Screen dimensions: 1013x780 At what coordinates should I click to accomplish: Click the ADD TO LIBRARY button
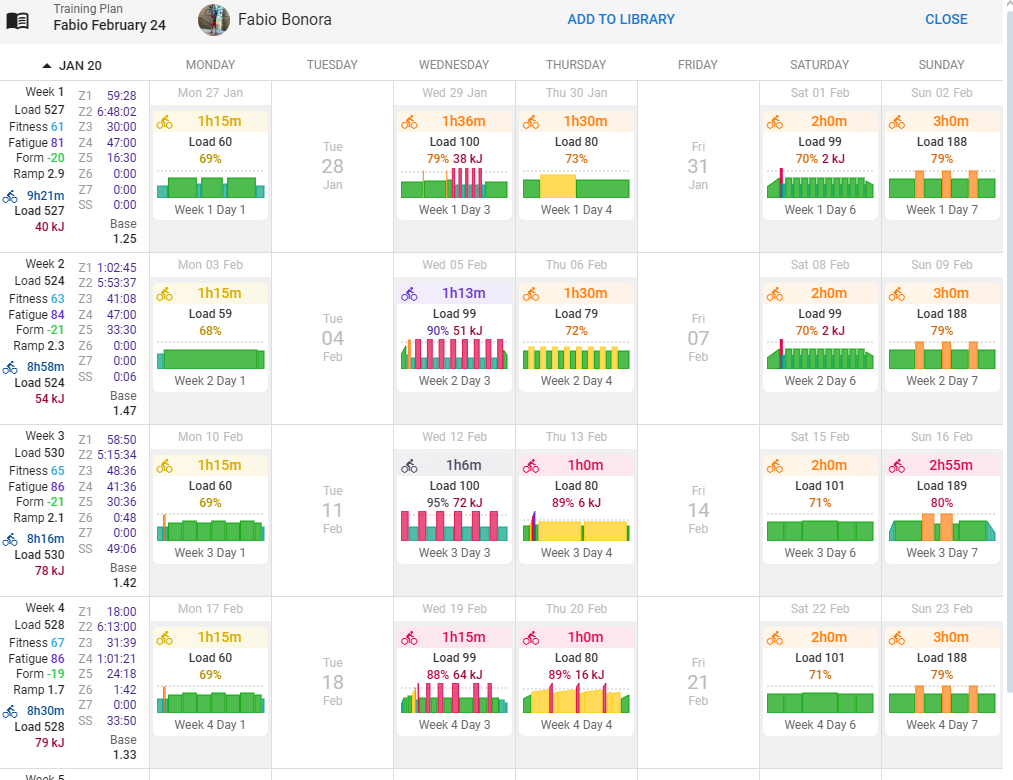click(x=620, y=19)
